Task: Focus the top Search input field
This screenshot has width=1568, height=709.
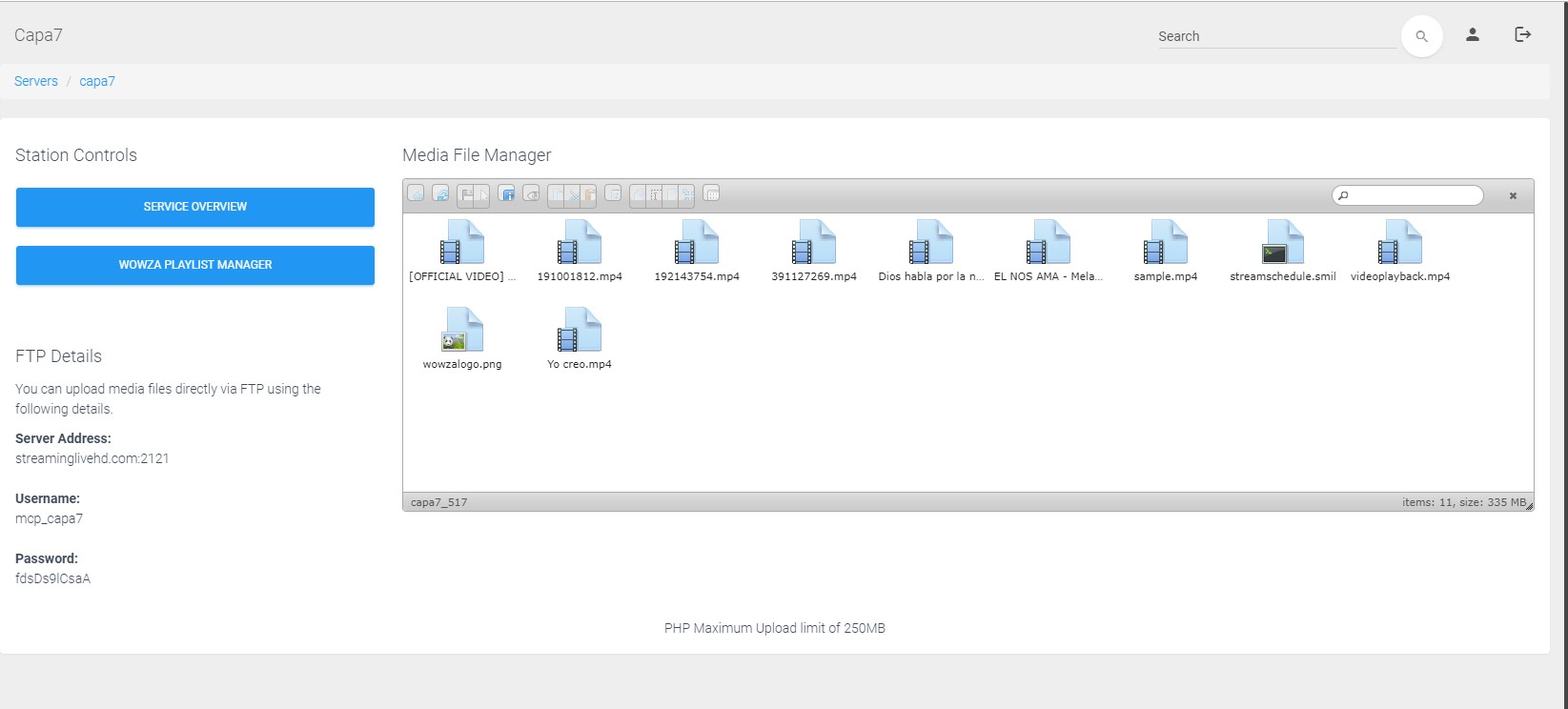Action: coord(1275,36)
